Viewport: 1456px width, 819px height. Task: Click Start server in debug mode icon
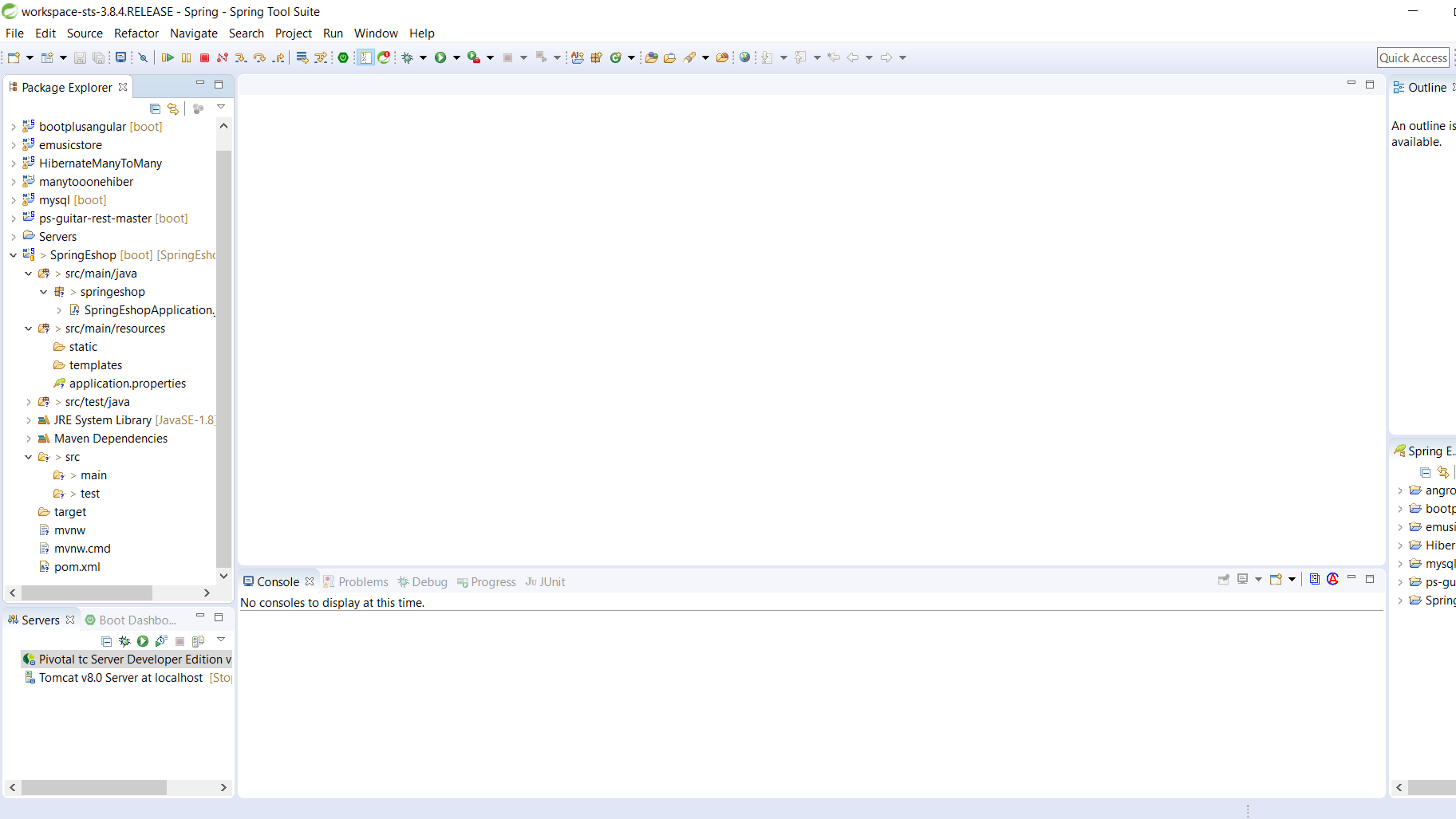(x=124, y=641)
